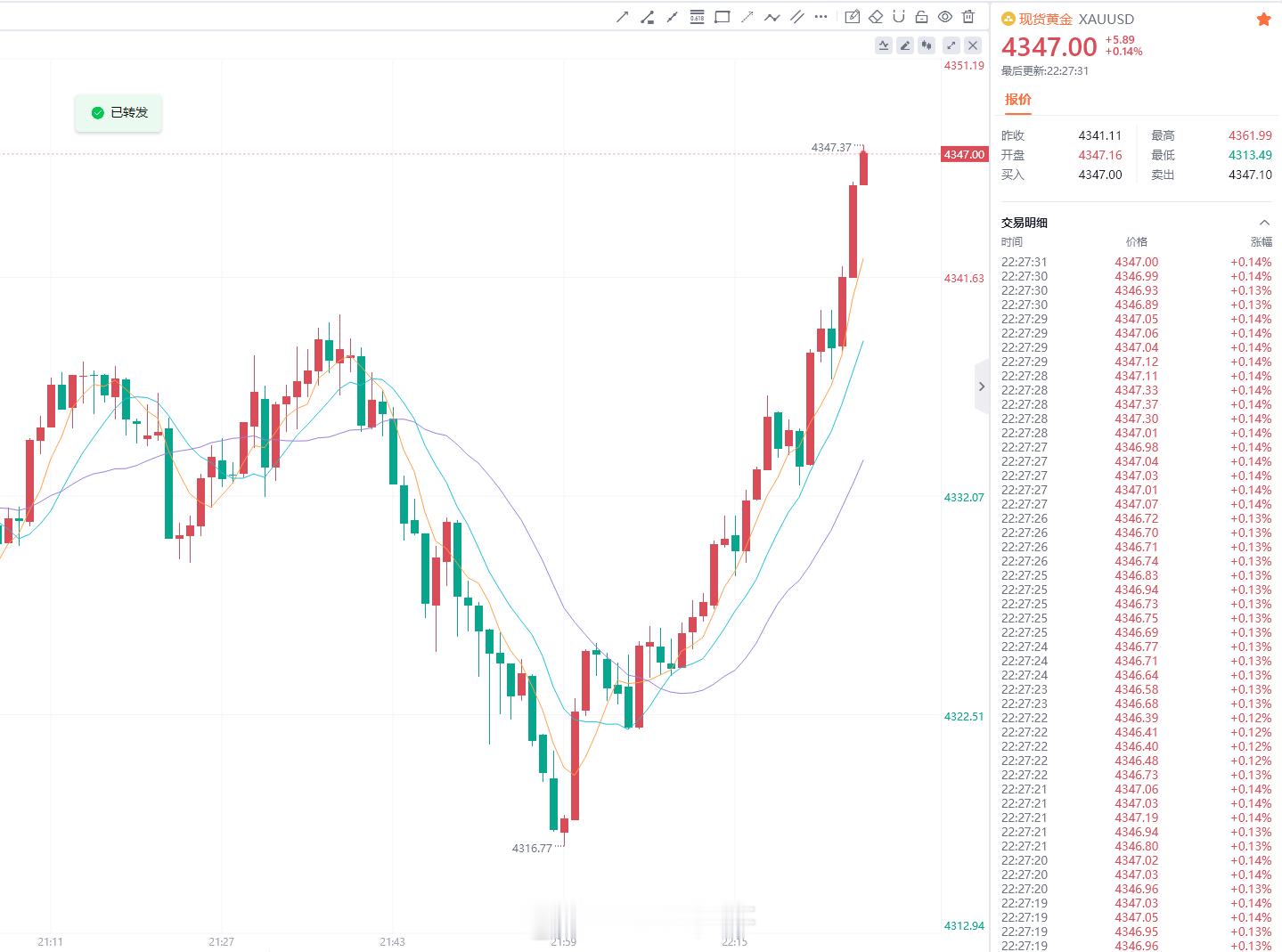Collapse the 交易明细 section chevron
The image size is (1282, 952).
pyautogui.click(x=1264, y=223)
